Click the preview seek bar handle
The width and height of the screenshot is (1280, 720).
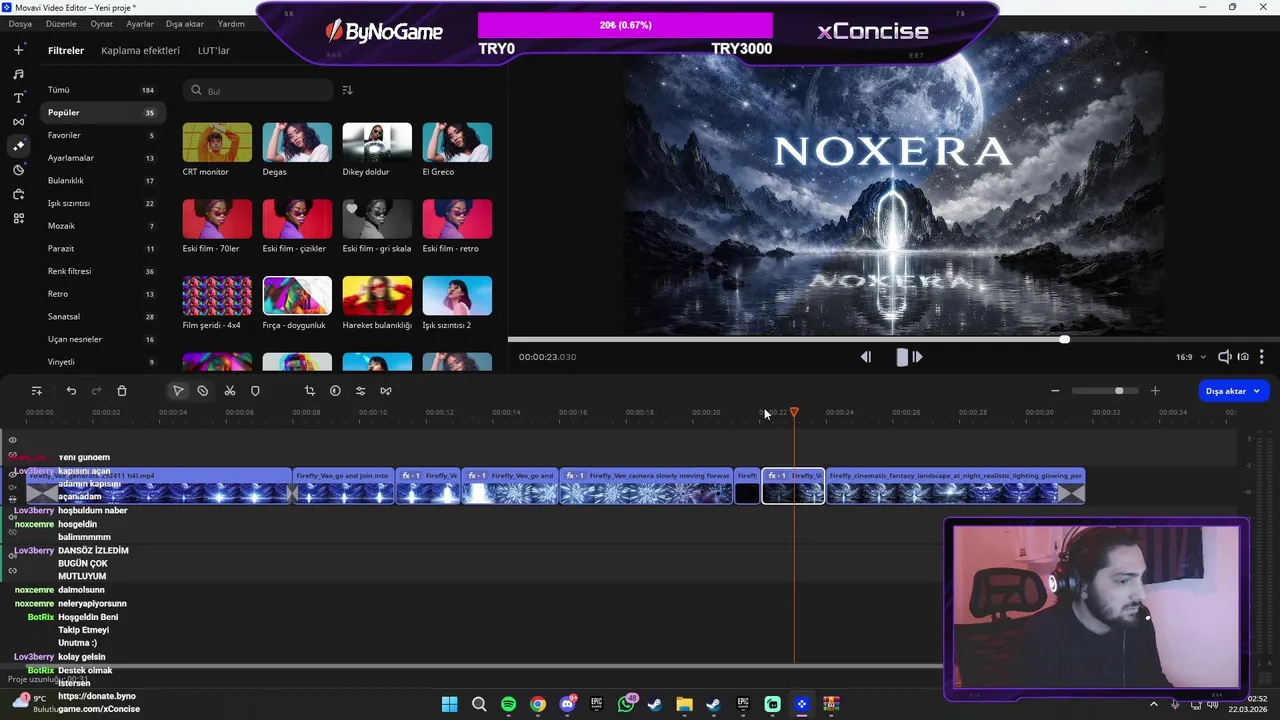click(x=1065, y=339)
